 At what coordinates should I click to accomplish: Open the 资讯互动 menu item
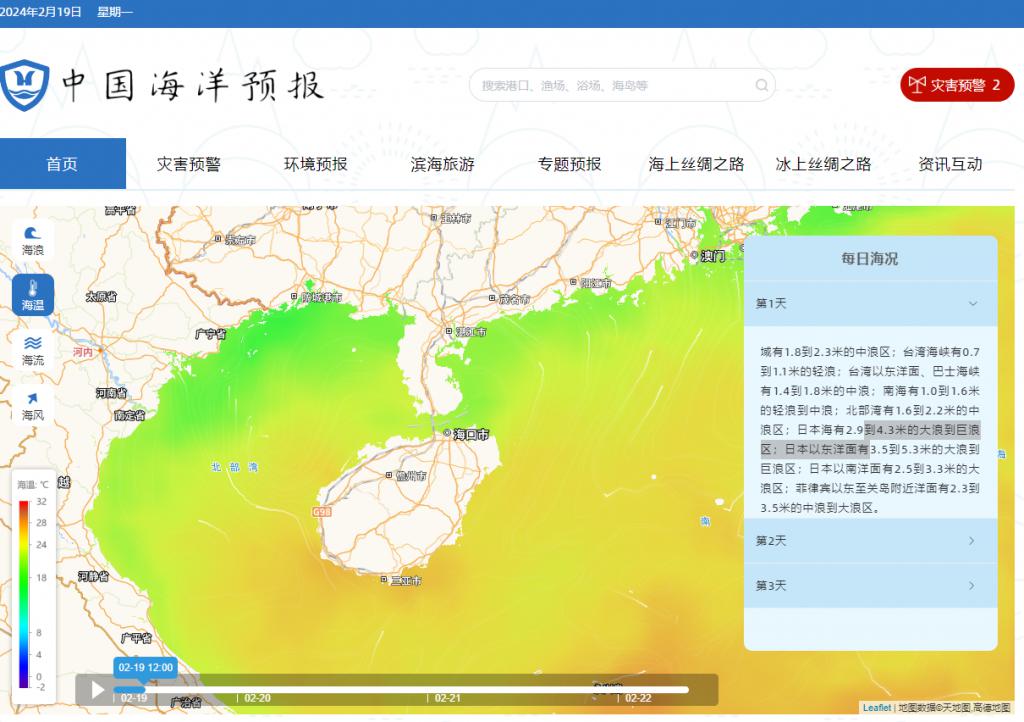[950, 164]
